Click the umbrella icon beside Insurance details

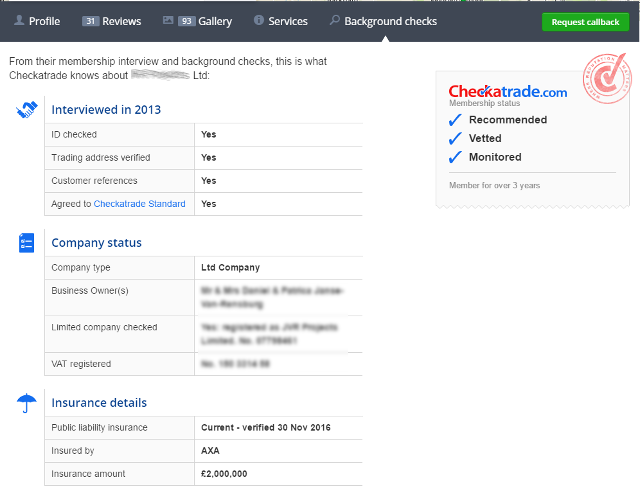pyautogui.click(x=27, y=403)
